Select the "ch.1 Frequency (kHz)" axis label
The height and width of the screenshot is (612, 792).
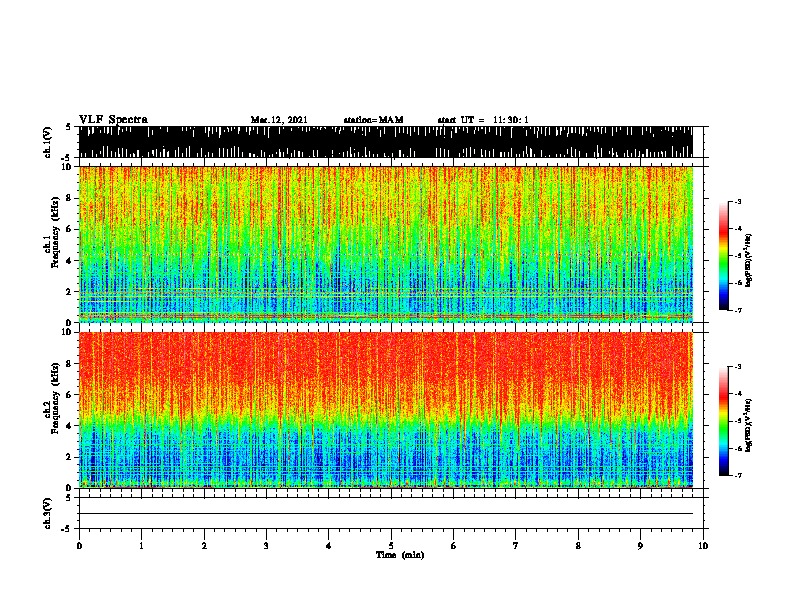pyautogui.click(x=51, y=232)
